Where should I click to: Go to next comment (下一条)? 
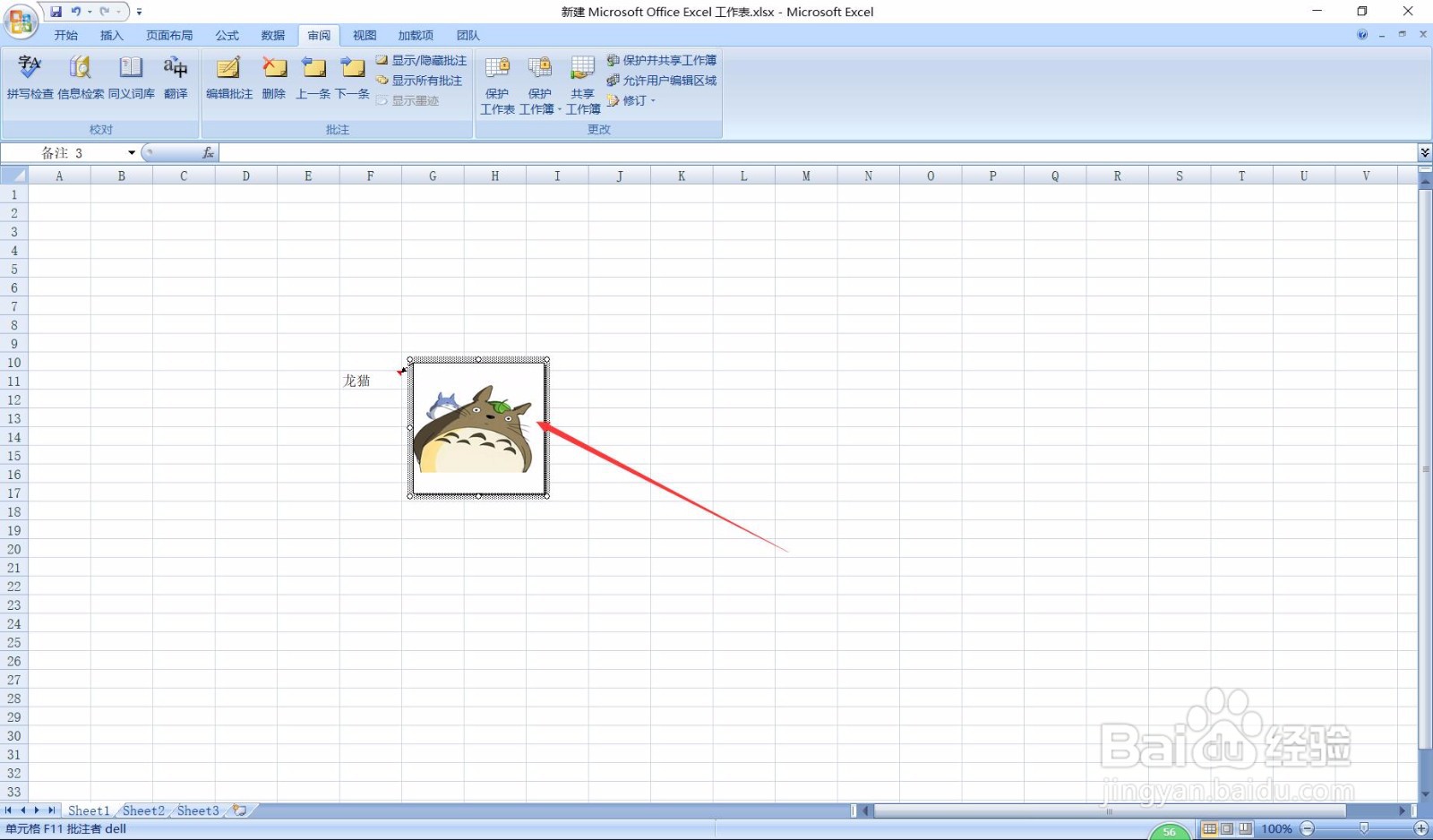[x=353, y=77]
